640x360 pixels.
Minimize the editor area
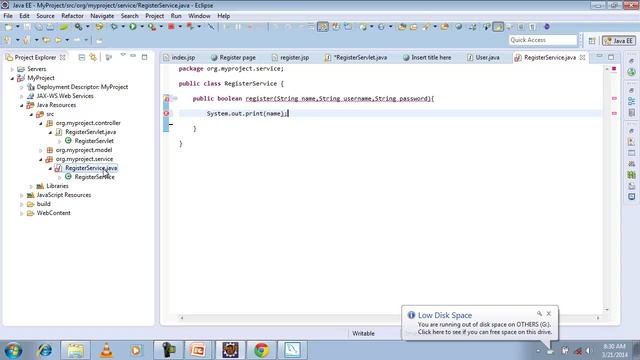click(x=599, y=56)
